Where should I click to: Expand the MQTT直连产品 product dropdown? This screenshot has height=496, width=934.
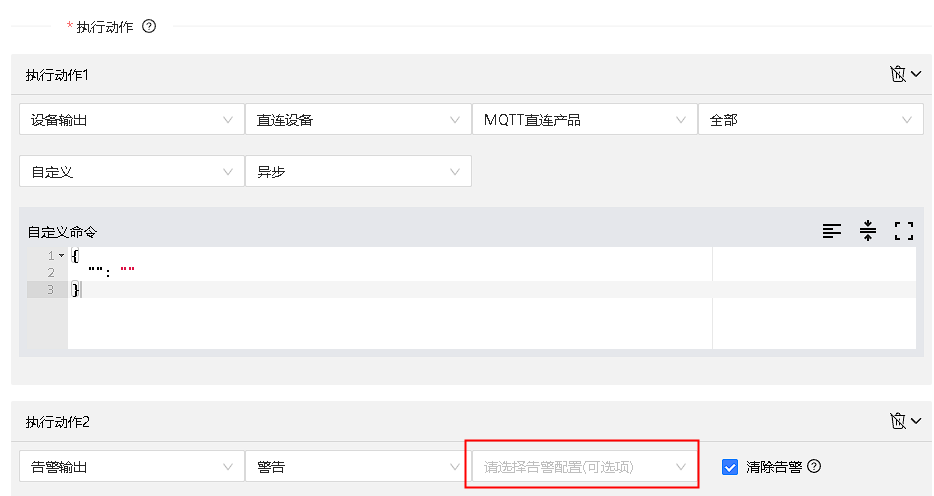click(583, 120)
